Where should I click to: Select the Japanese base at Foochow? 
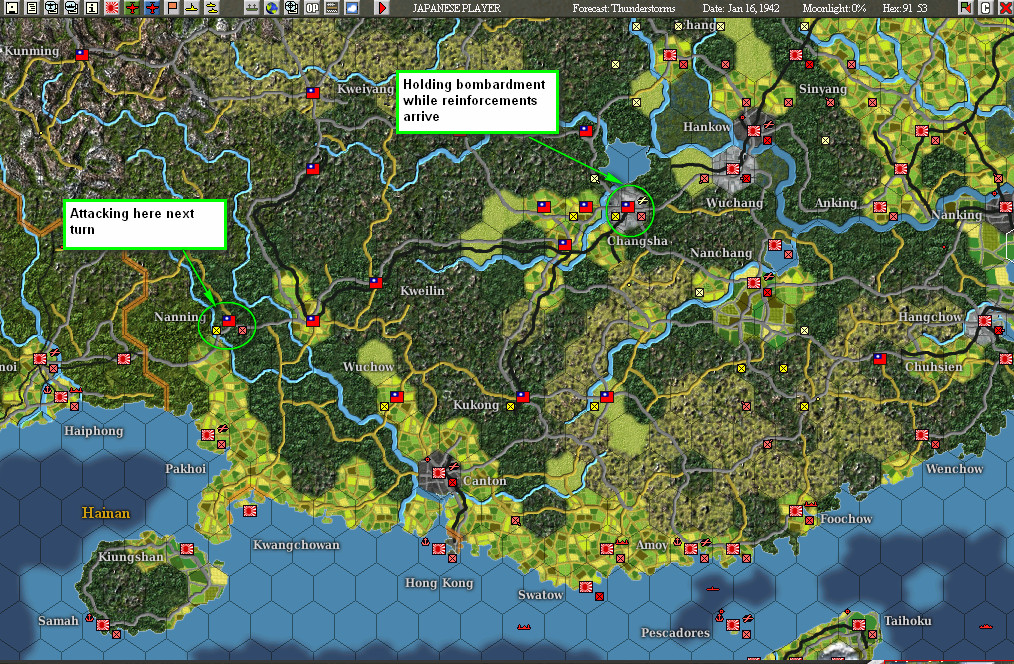[x=796, y=511]
